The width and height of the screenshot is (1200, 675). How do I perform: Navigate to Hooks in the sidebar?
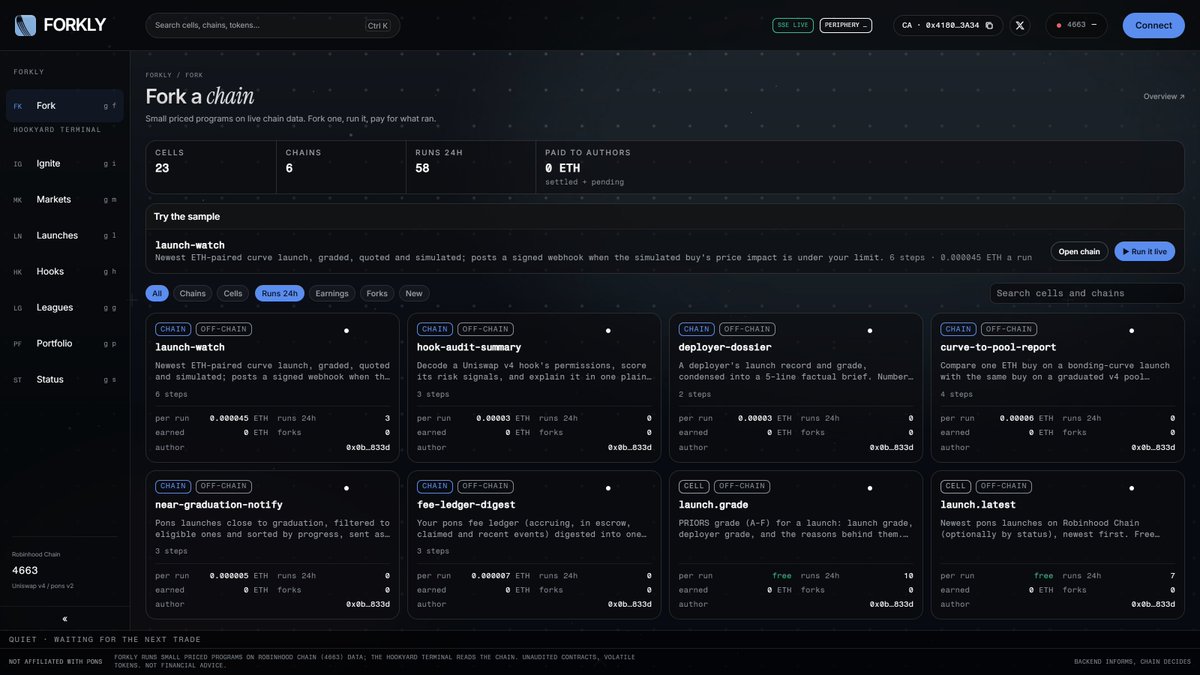pos(64,271)
